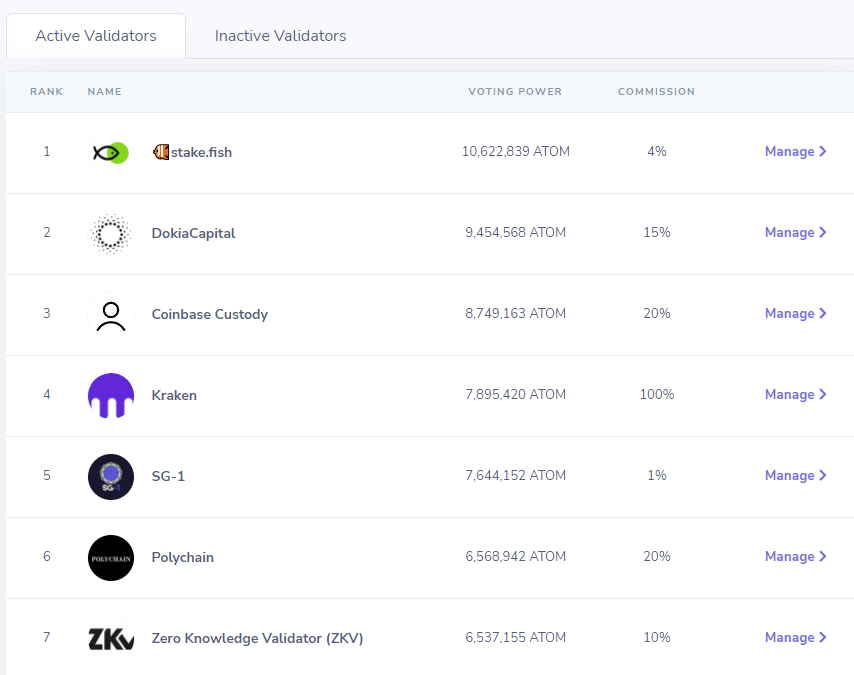Click the purple Kraken logo
This screenshot has width=854, height=675.
coord(110,395)
